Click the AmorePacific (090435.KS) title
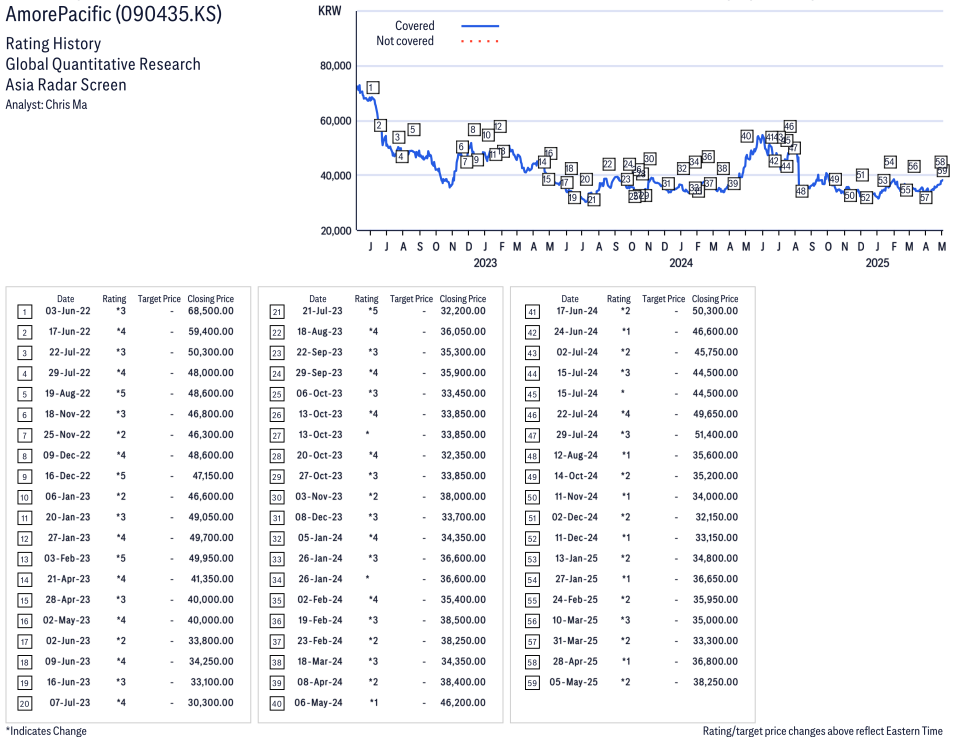The image size is (954, 737). click(114, 14)
